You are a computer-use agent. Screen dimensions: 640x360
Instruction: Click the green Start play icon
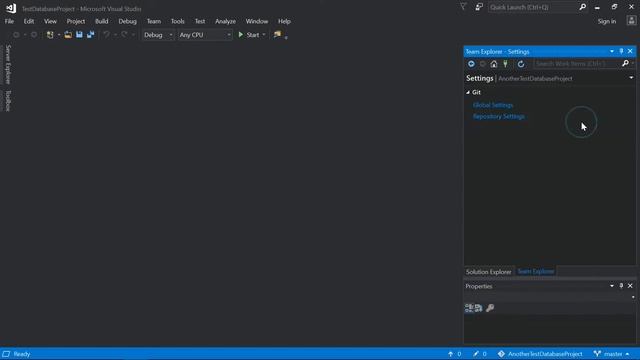pyautogui.click(x=241, y=35)
